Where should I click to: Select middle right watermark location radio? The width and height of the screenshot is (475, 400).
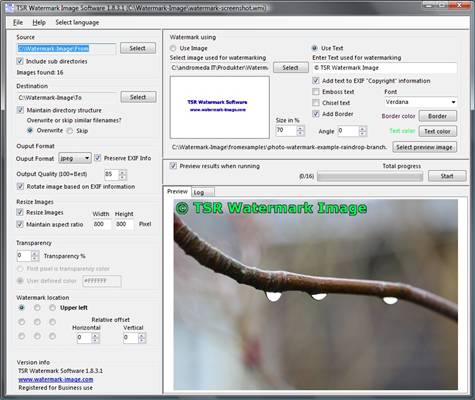(52, 322)
